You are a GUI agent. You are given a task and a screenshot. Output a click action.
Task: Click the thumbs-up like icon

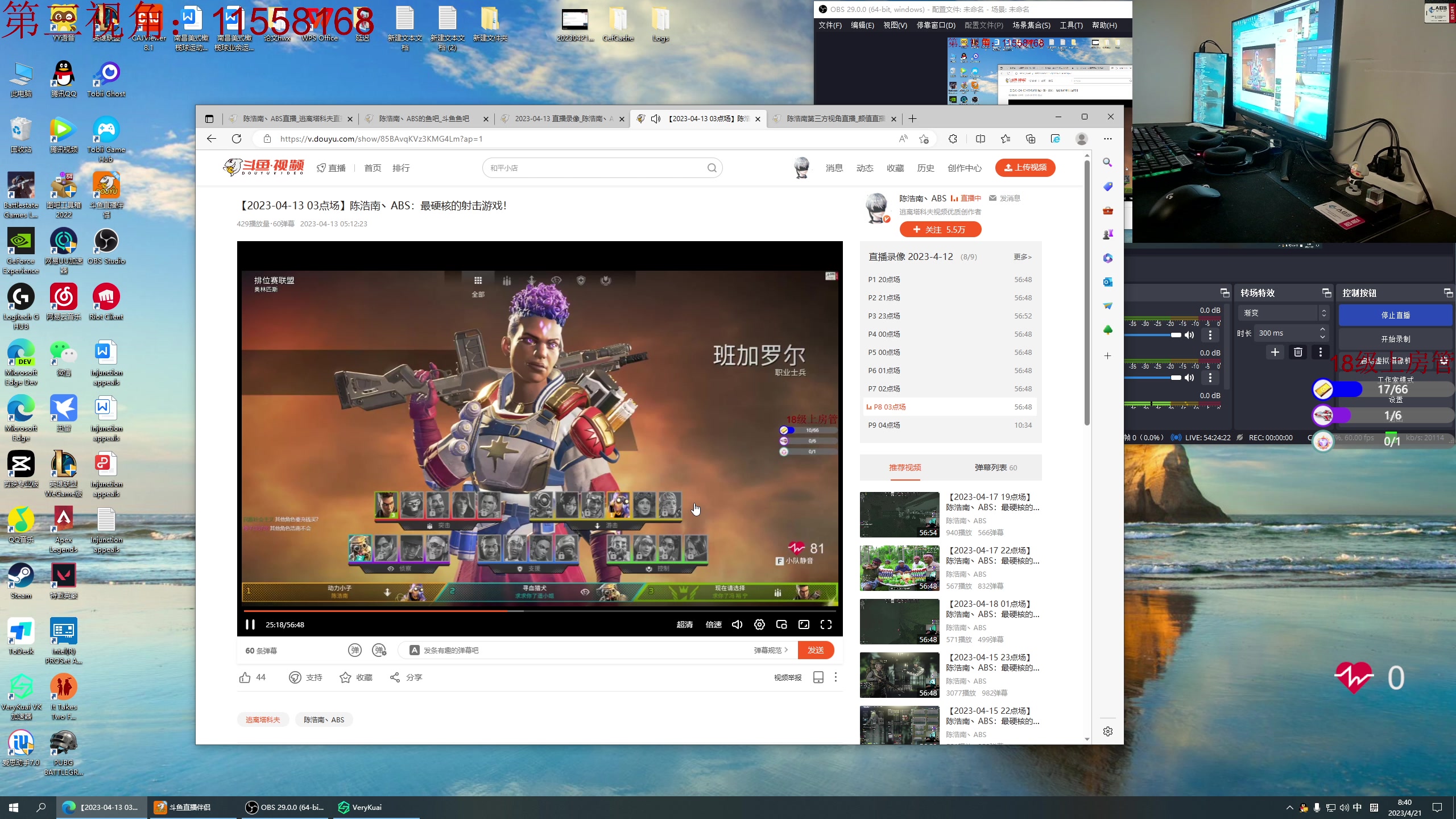[x=245, y=677]
